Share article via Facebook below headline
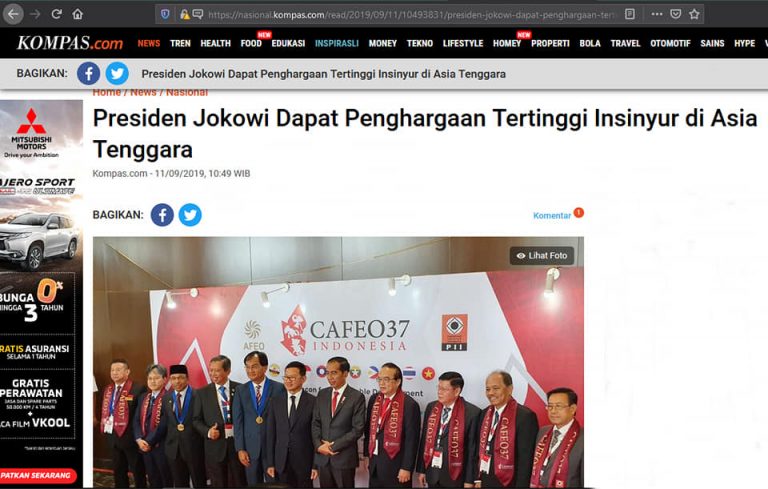768x489 pixels. point(162,215)
